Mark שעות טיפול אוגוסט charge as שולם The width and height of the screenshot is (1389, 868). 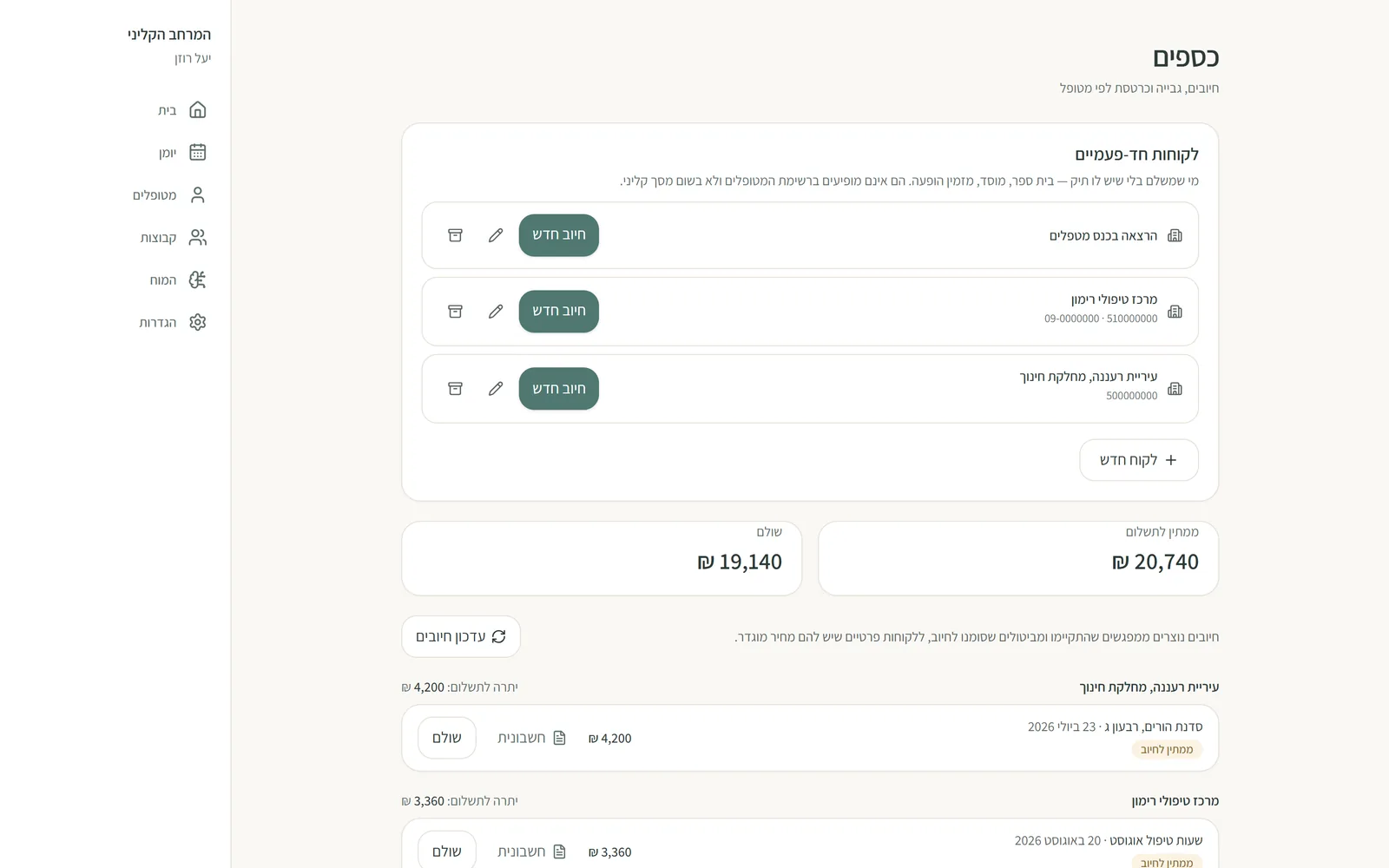click(447, 852)
